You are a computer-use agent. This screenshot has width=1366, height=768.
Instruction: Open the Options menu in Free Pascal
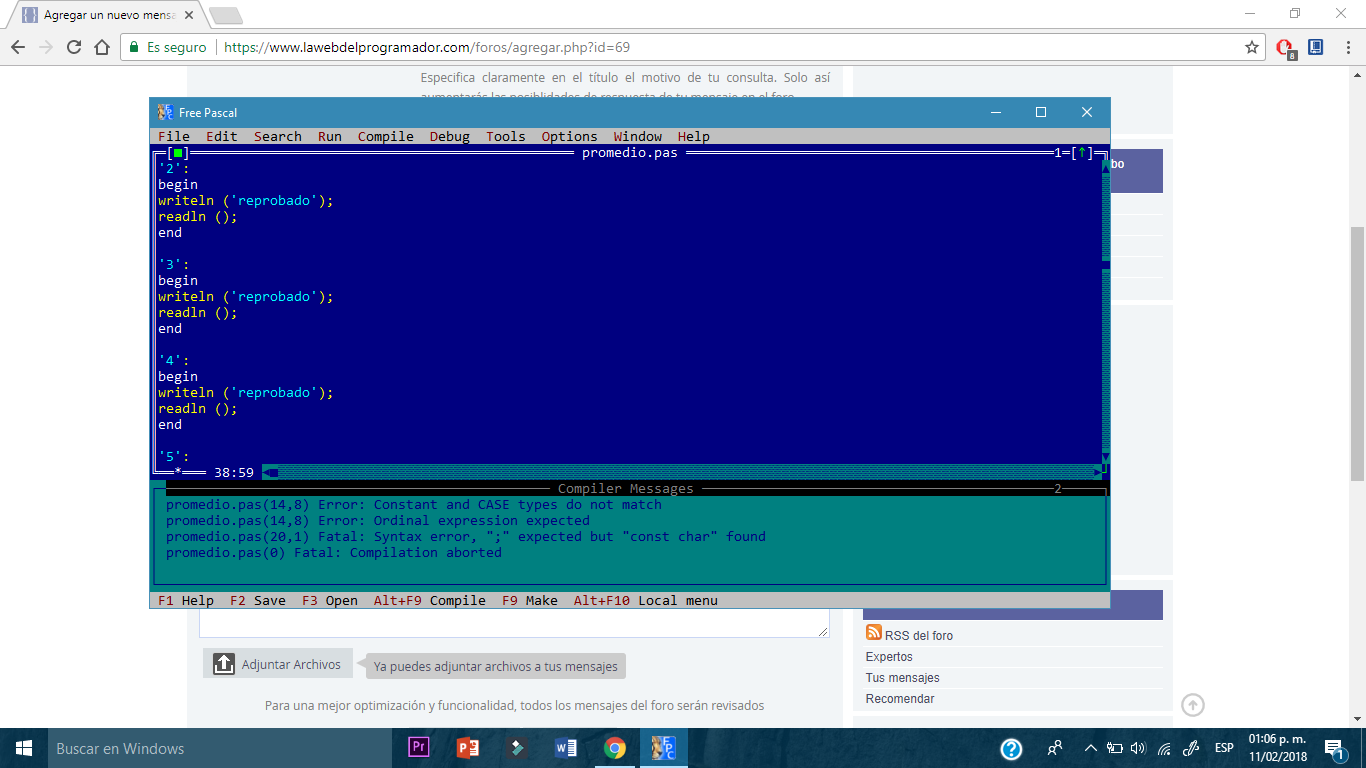click(x=570, y=137)
